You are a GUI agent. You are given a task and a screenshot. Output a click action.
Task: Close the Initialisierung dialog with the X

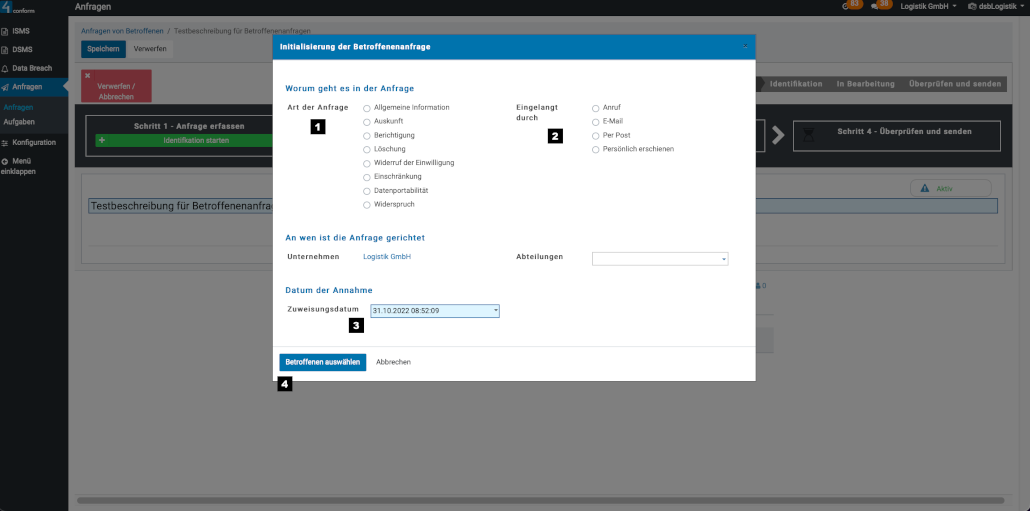[745, 46]
